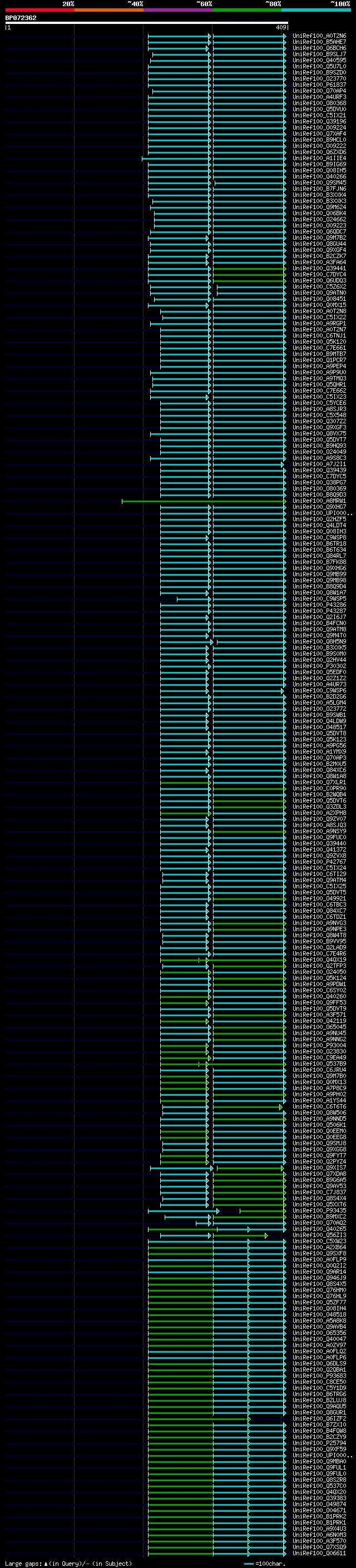Select hit label UniRef100_C7J837
The image size is (356, 1568).
tap(319, 1193)
